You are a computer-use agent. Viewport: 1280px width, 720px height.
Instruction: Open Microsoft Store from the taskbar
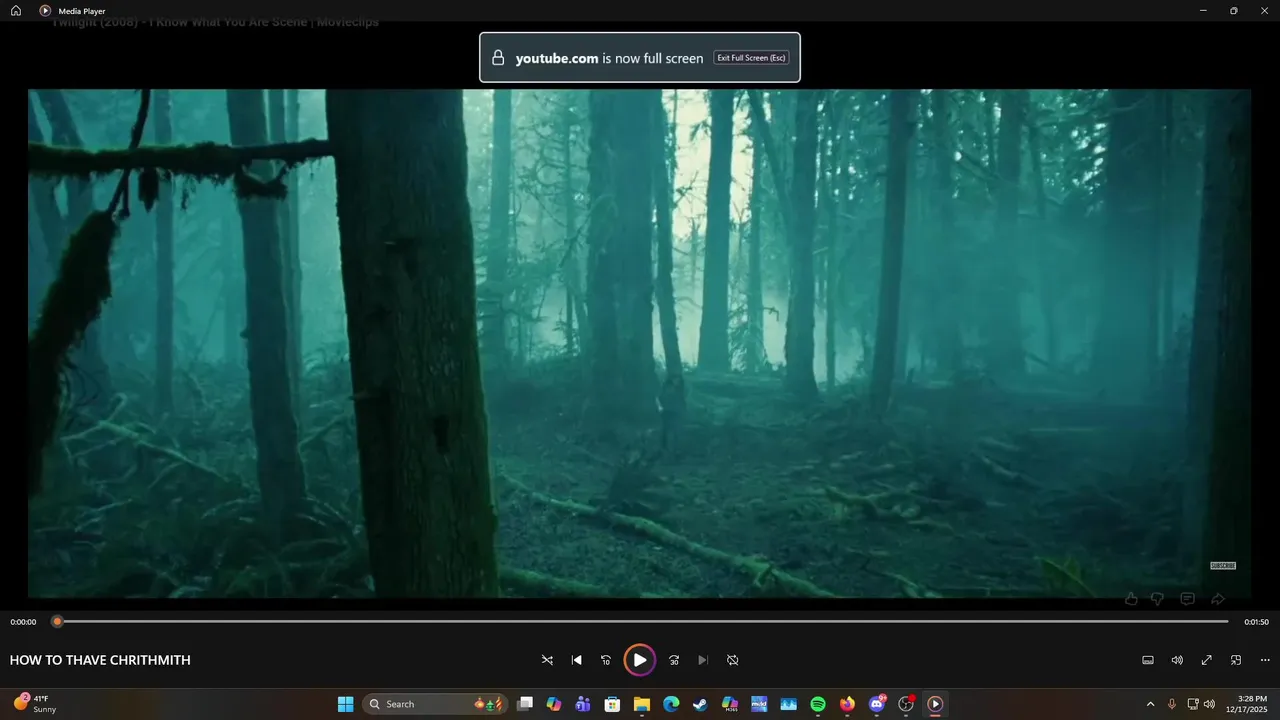(612, 704)
